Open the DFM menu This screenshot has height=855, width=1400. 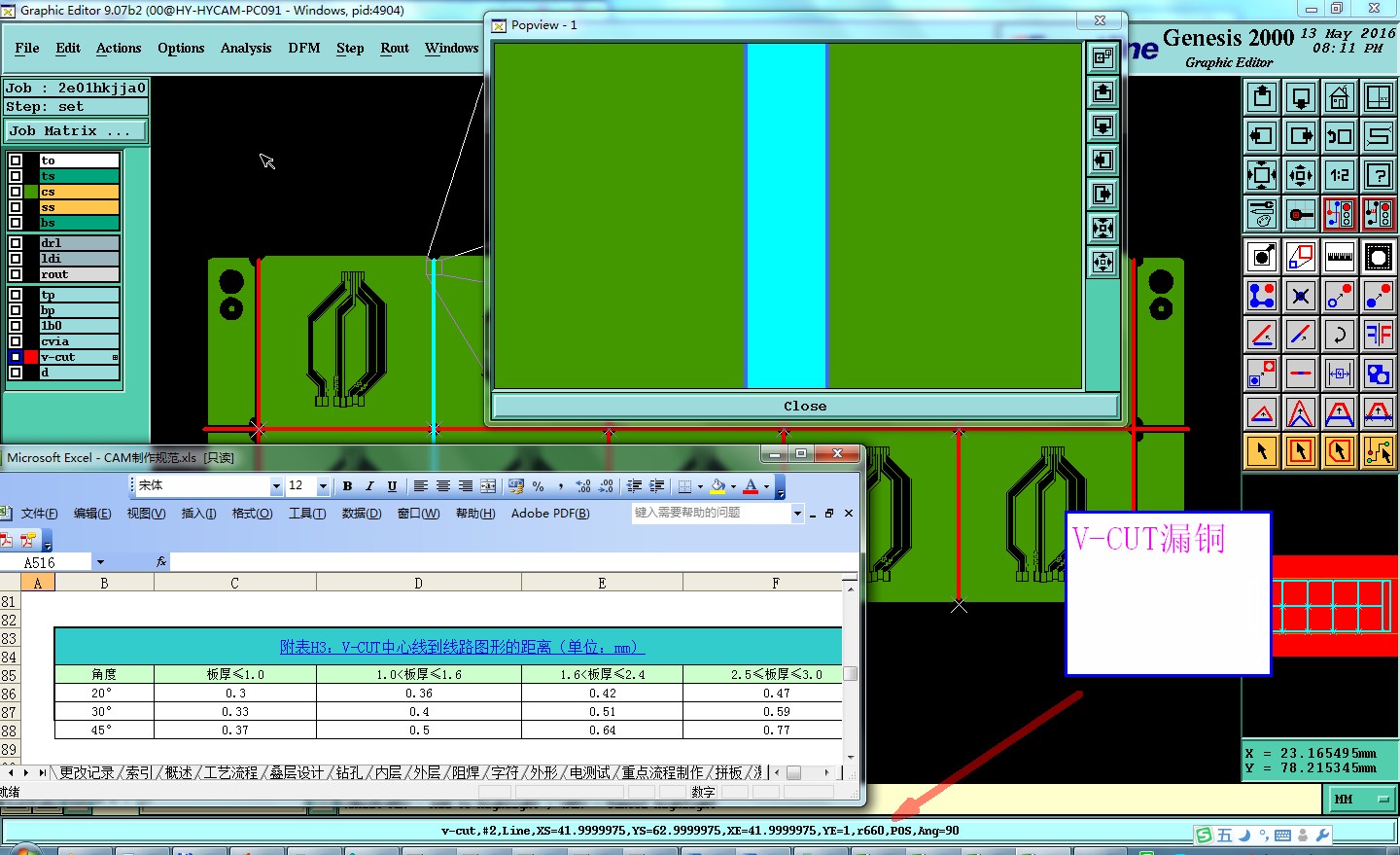point(304,48)
